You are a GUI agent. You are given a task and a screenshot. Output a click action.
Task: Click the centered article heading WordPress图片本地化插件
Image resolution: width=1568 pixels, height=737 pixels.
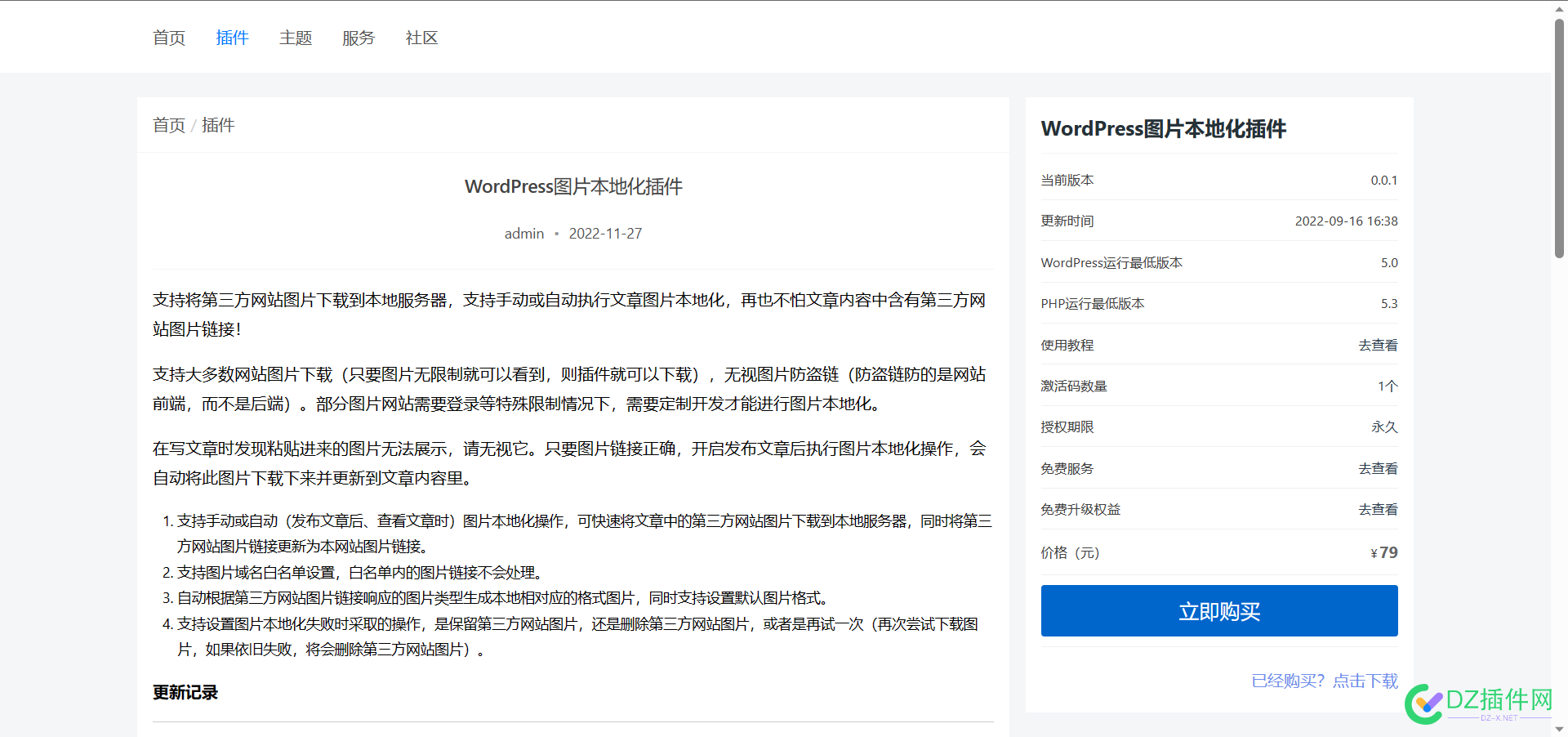point(573,186)
